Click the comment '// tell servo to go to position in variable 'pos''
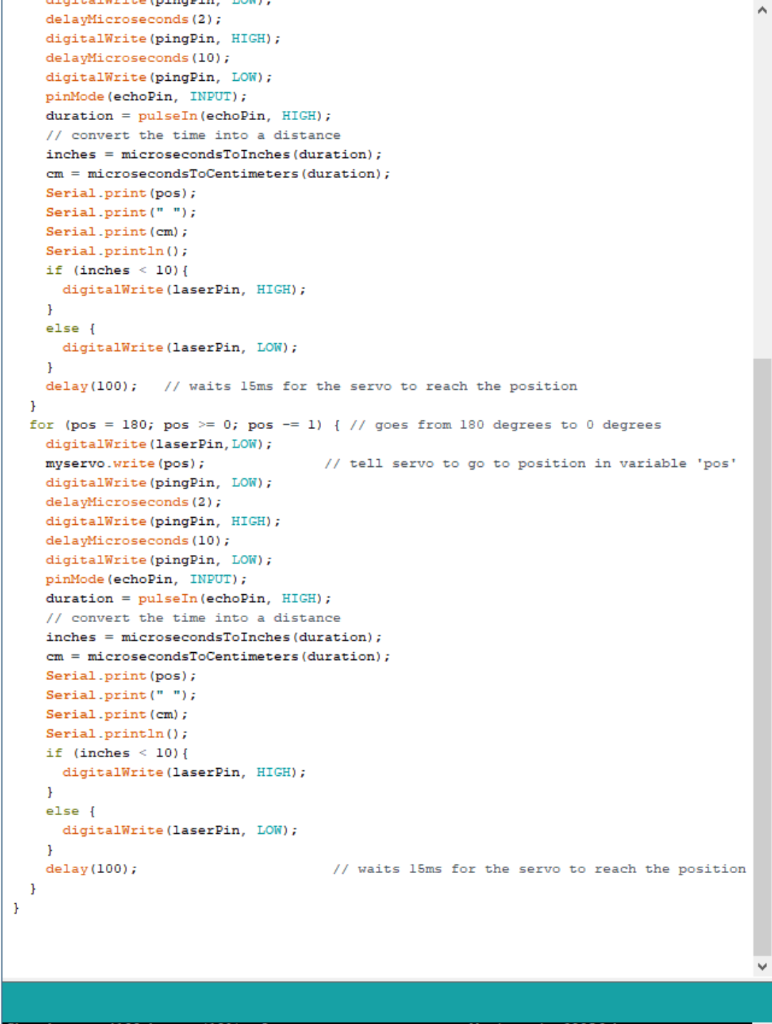 click(530, 464)
